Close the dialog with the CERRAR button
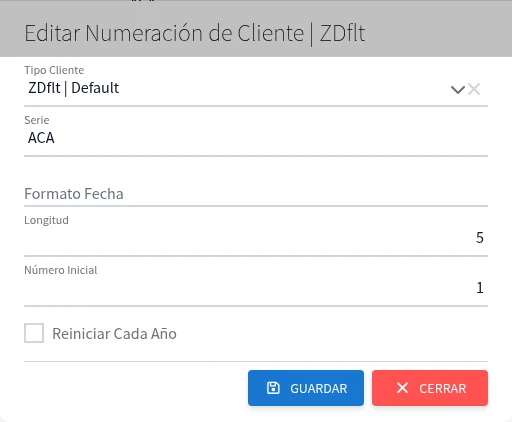This screenshot has width=512, height=422. pyautogui.click(x=430, y=388)
